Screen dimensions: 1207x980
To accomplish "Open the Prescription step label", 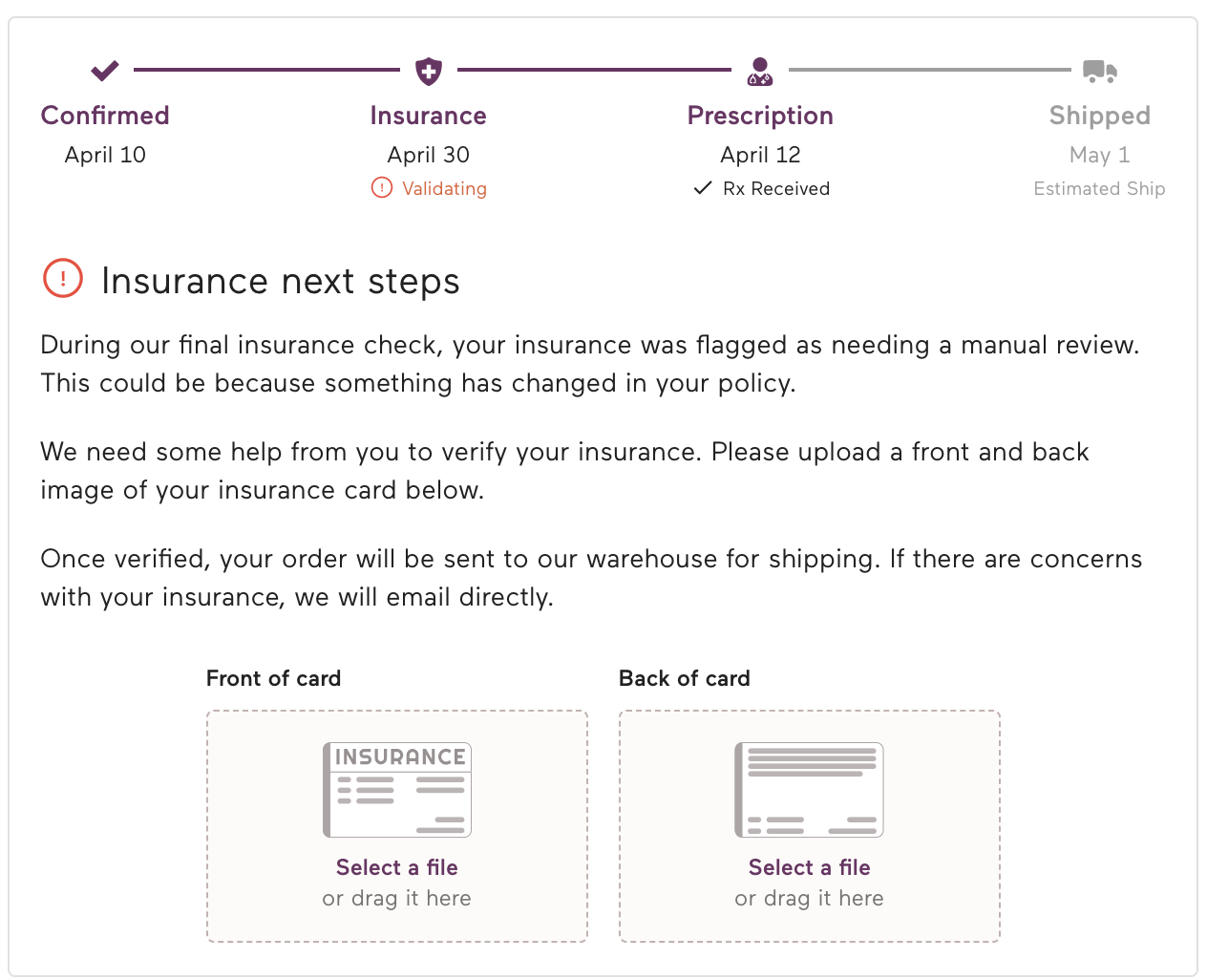I will pyautogui.click(x=760, y=116).
